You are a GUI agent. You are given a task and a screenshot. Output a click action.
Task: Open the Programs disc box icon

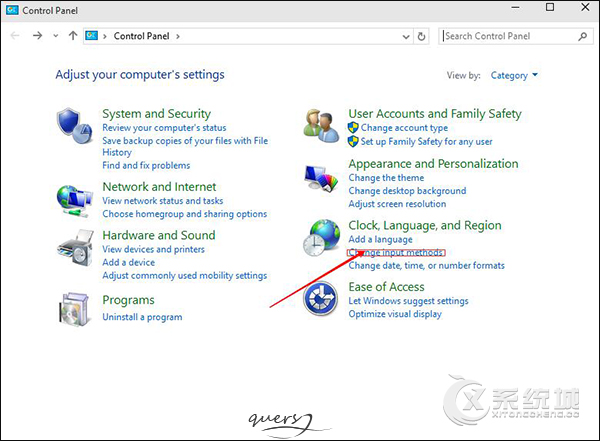pyautogui.click(x=74, y=309)
